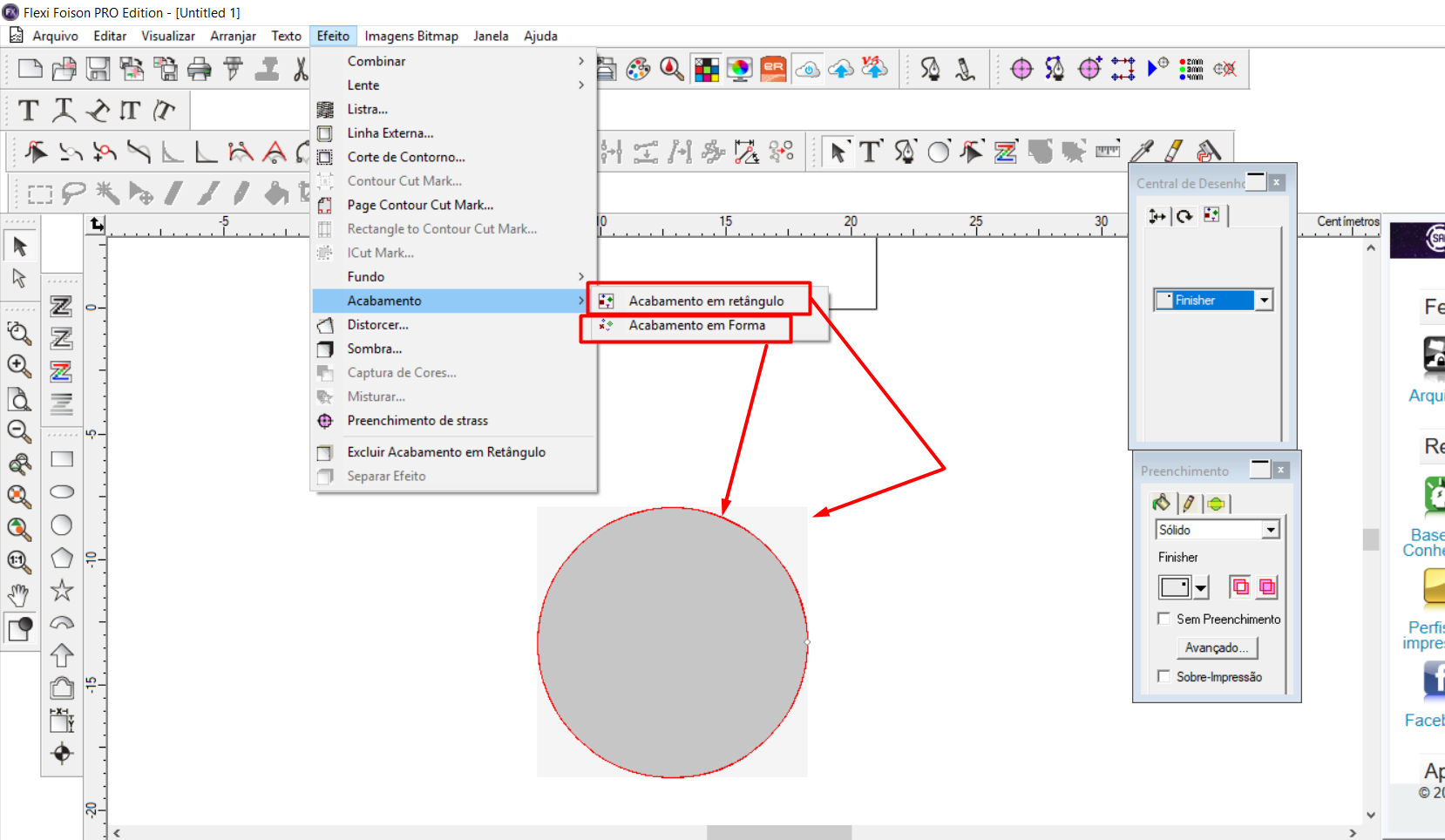This screenshot has height=840, width=1445.
Task: Select the rectangle shape tool
Action: click(62, 459)
